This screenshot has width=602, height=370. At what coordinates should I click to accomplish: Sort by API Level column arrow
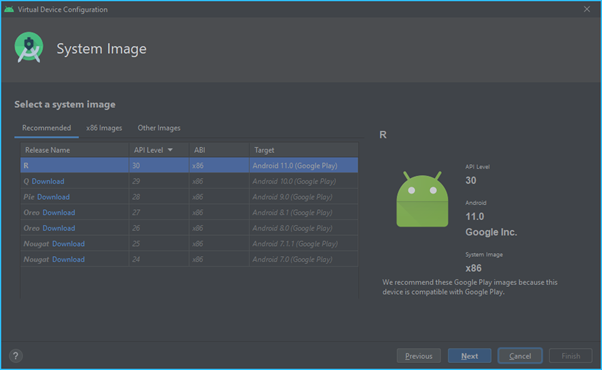[x=170, y=150]
